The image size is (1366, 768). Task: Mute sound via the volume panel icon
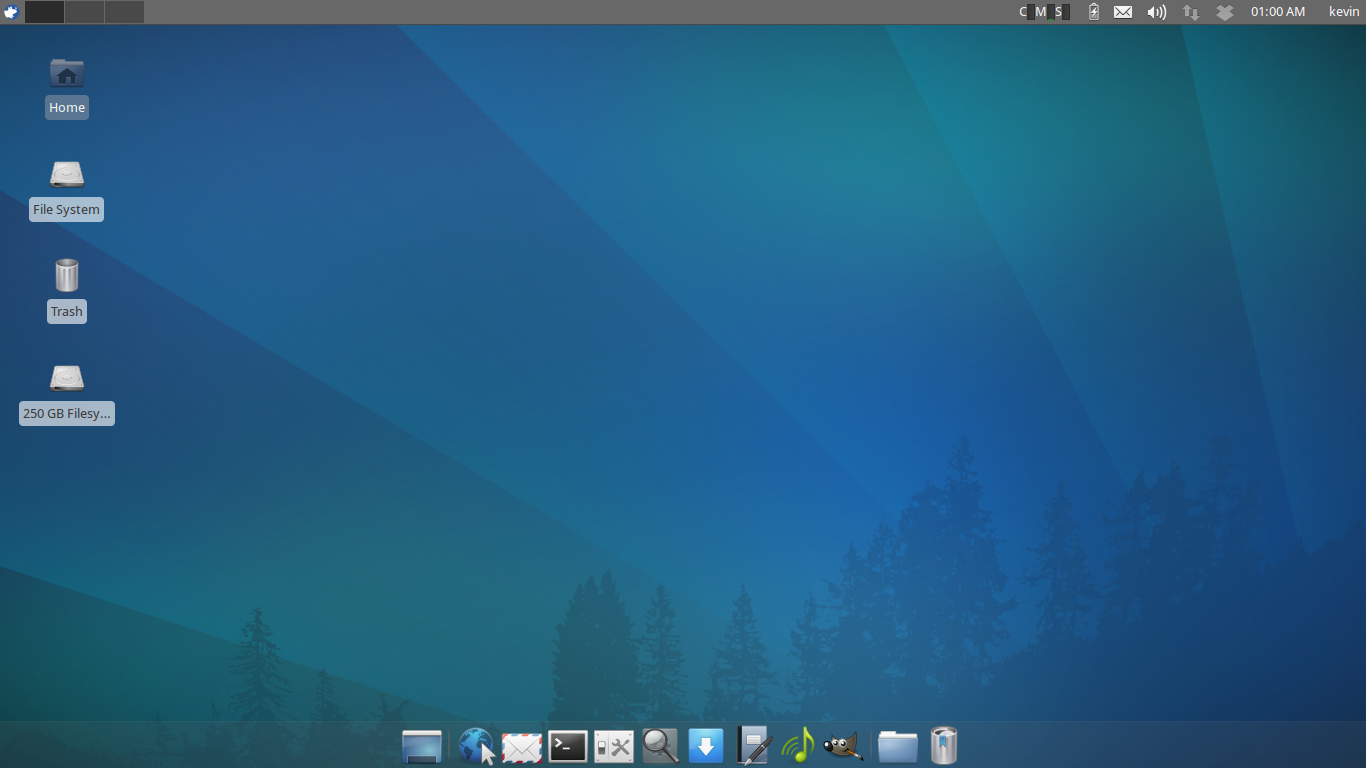(1157, 11)
